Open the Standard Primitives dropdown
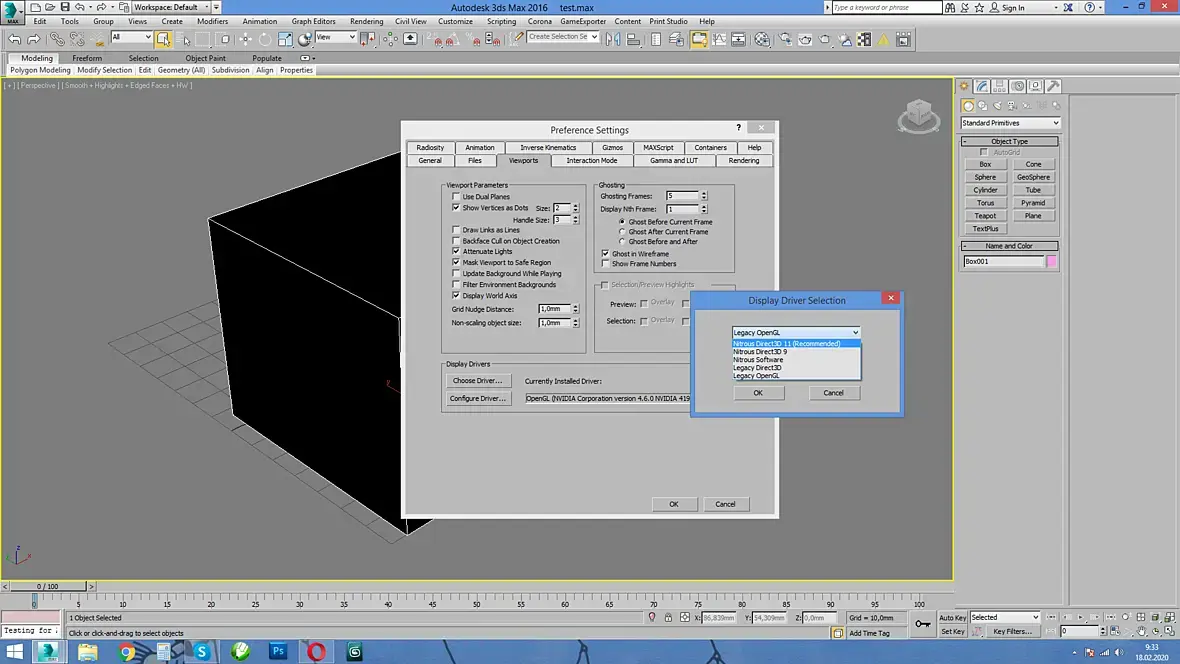This screenshot has height=664, width=1180. (x=1010, y=123)
